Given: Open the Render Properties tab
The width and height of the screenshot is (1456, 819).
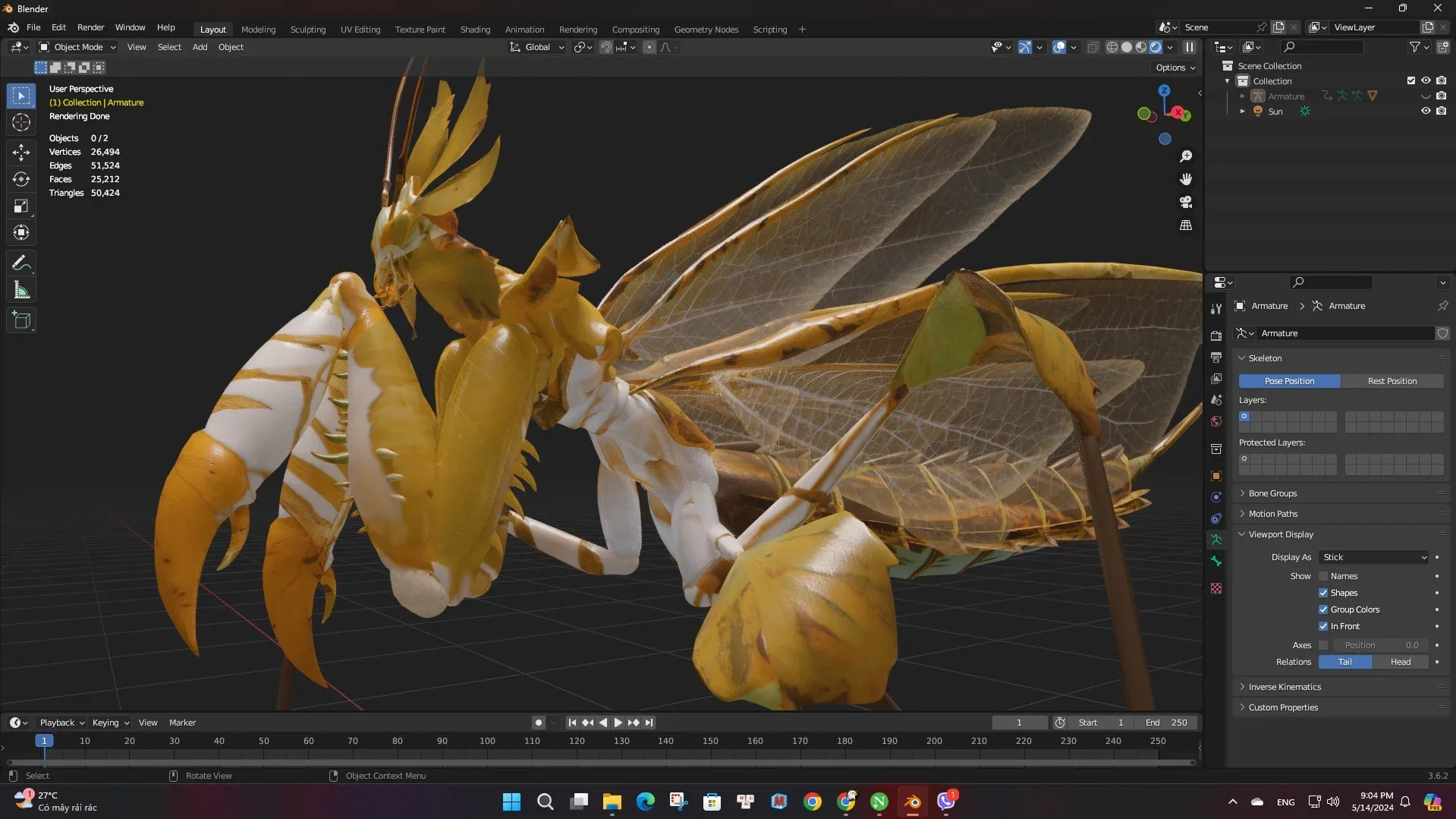Looking at the screenshot, I should pyautogui.click(x=1216, y=335).
